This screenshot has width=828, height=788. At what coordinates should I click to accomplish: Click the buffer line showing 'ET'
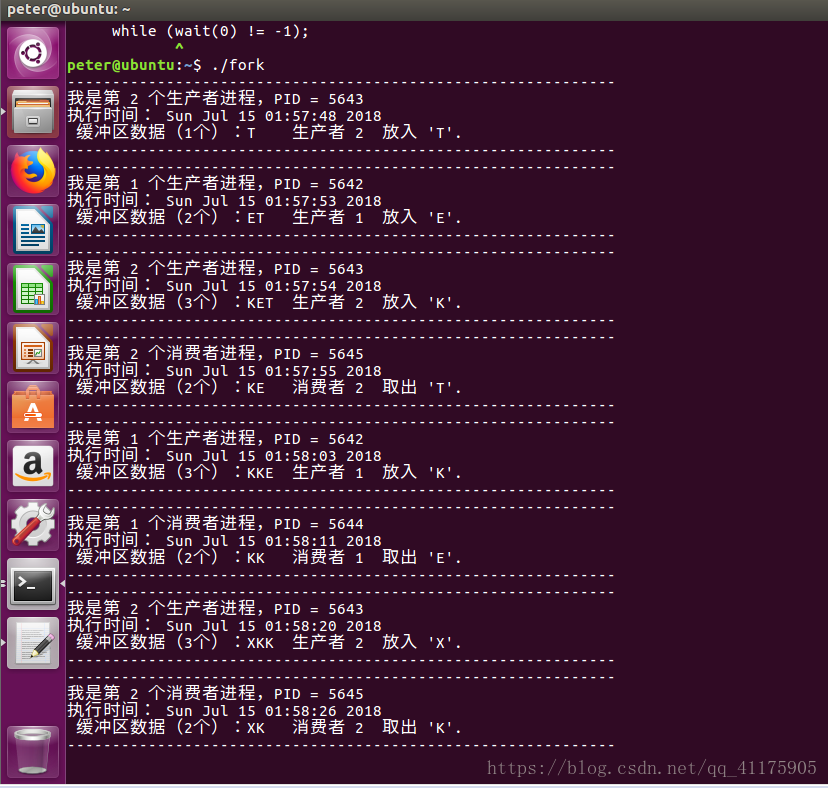[269, 217]
